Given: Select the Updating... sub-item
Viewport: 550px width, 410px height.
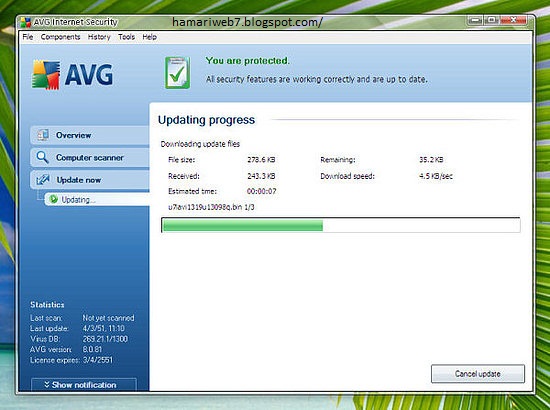Looking at the screenshot, I should (x=98, y=200).
